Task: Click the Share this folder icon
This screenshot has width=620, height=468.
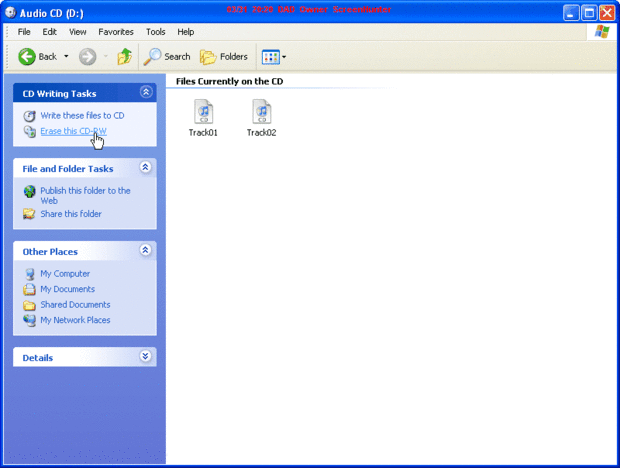Action: (29, 214)
